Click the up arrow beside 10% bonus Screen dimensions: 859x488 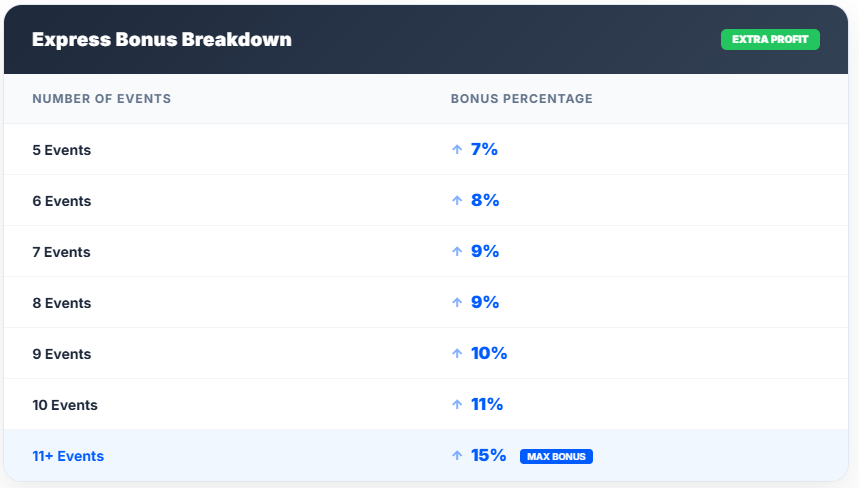point(457,354)
